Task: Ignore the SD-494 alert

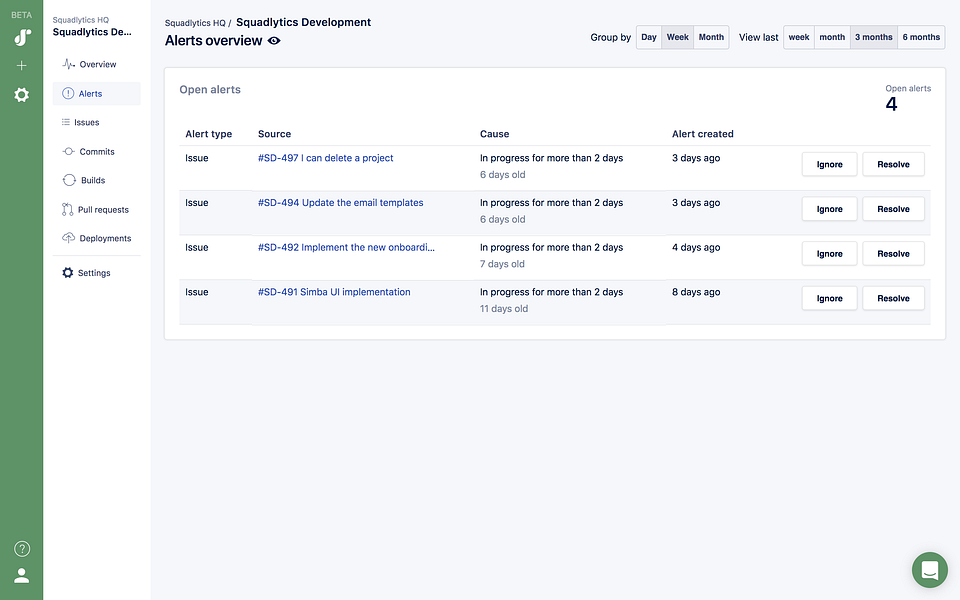Action: 829,209
